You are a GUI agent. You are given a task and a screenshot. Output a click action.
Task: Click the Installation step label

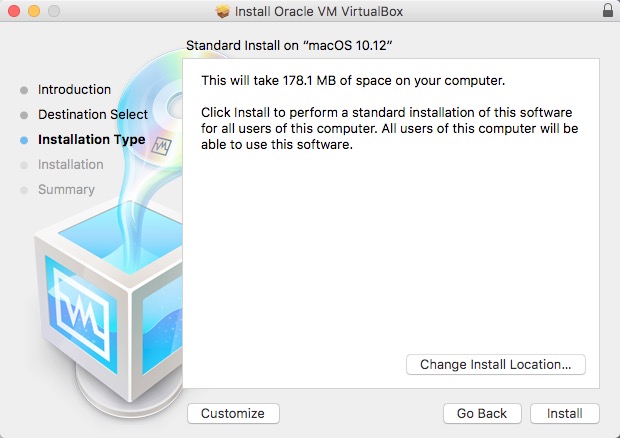click(70, 165)
